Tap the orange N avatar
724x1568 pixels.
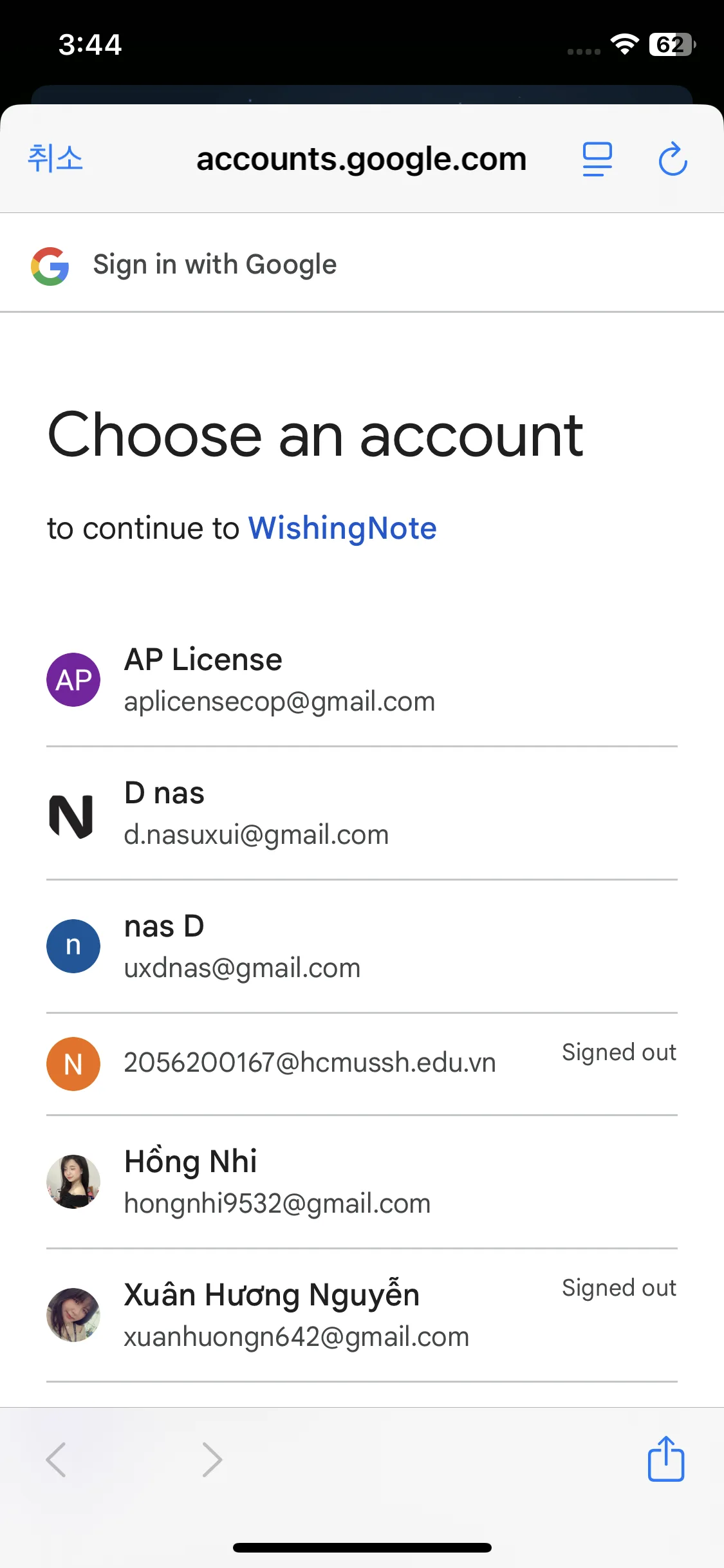[73, 1064]
